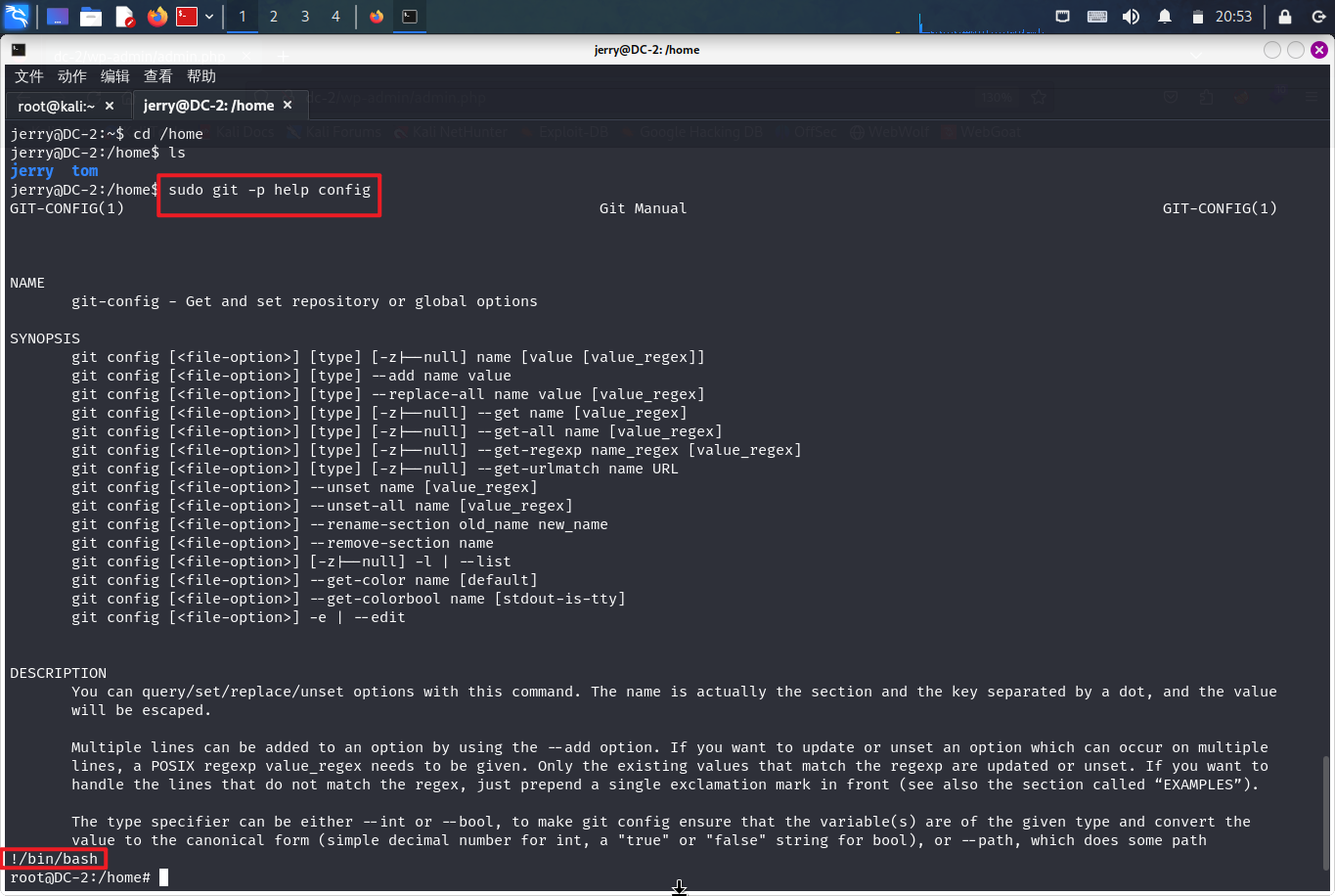Close the root@kali:~ tab
Image resolution: width=1335 pixels, height=896 pixels.
110,106
